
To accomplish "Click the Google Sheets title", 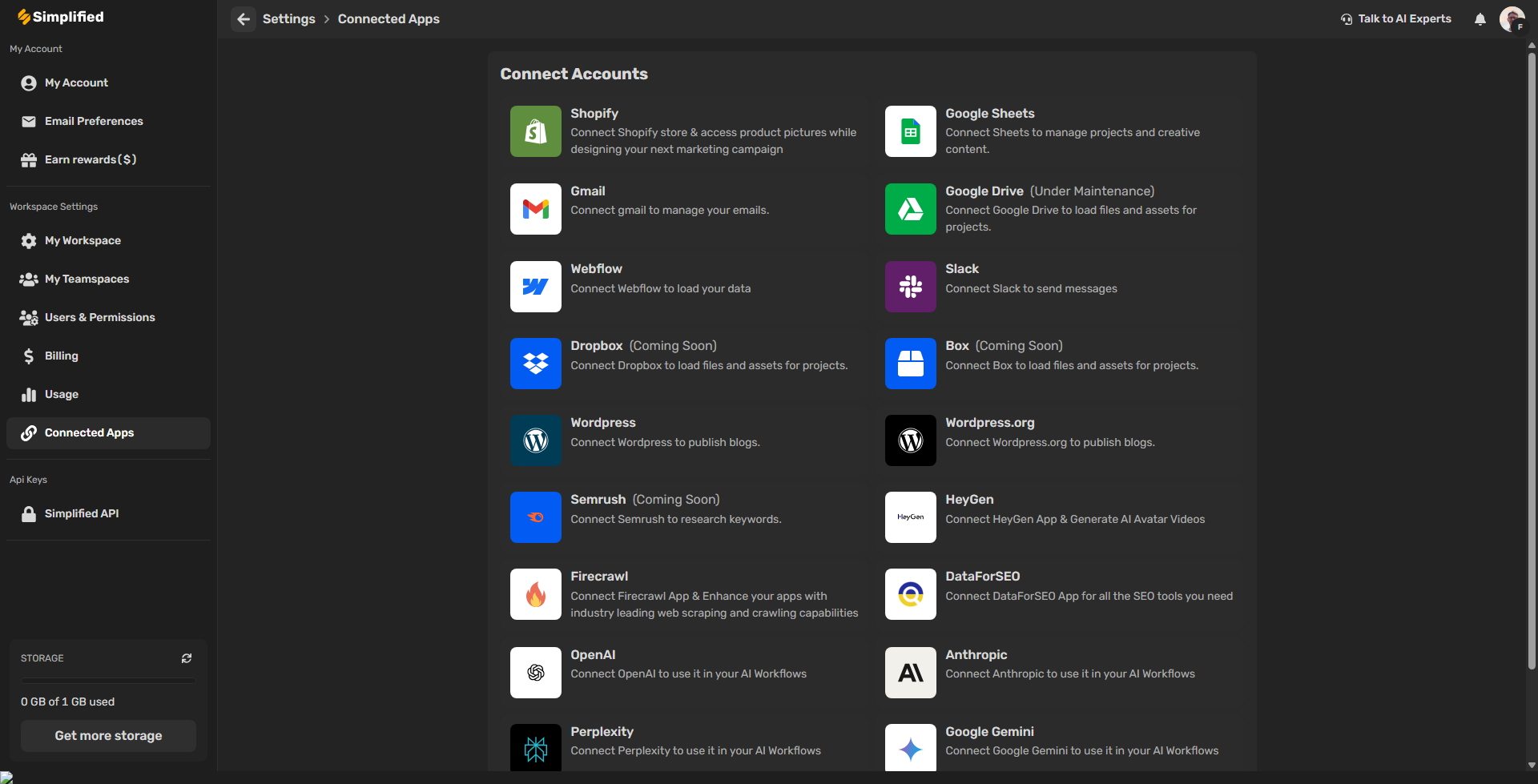I will tap(990, 114).
